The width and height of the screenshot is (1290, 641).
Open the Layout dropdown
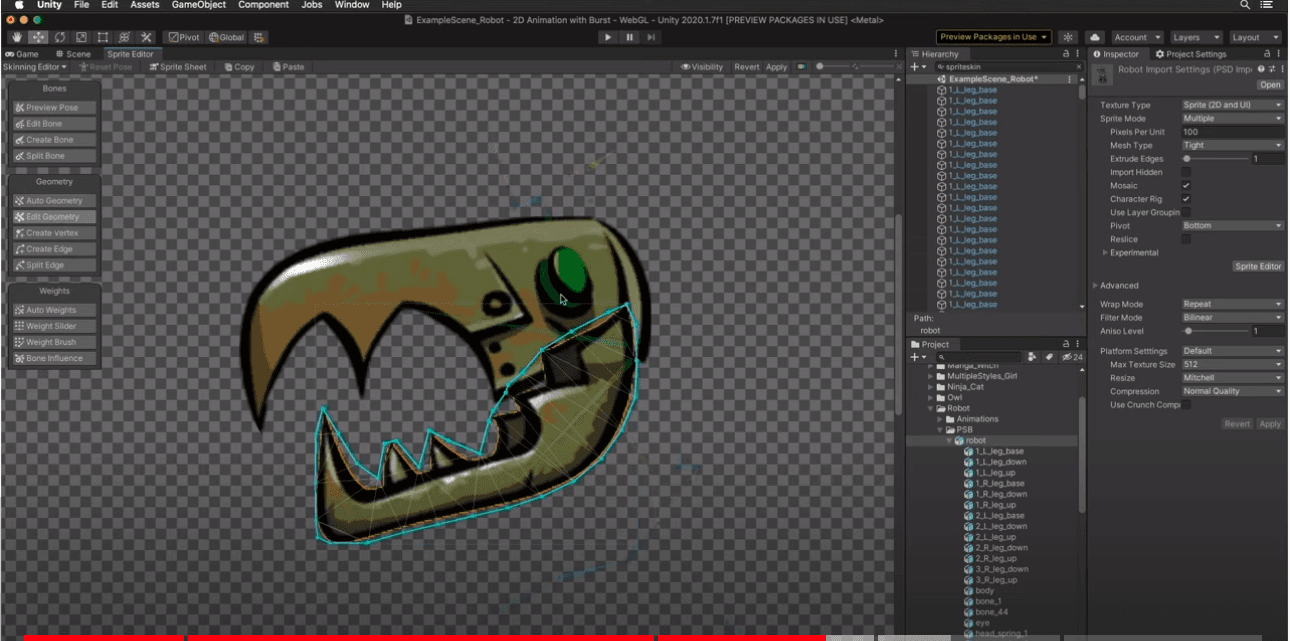pos(1253,37)
